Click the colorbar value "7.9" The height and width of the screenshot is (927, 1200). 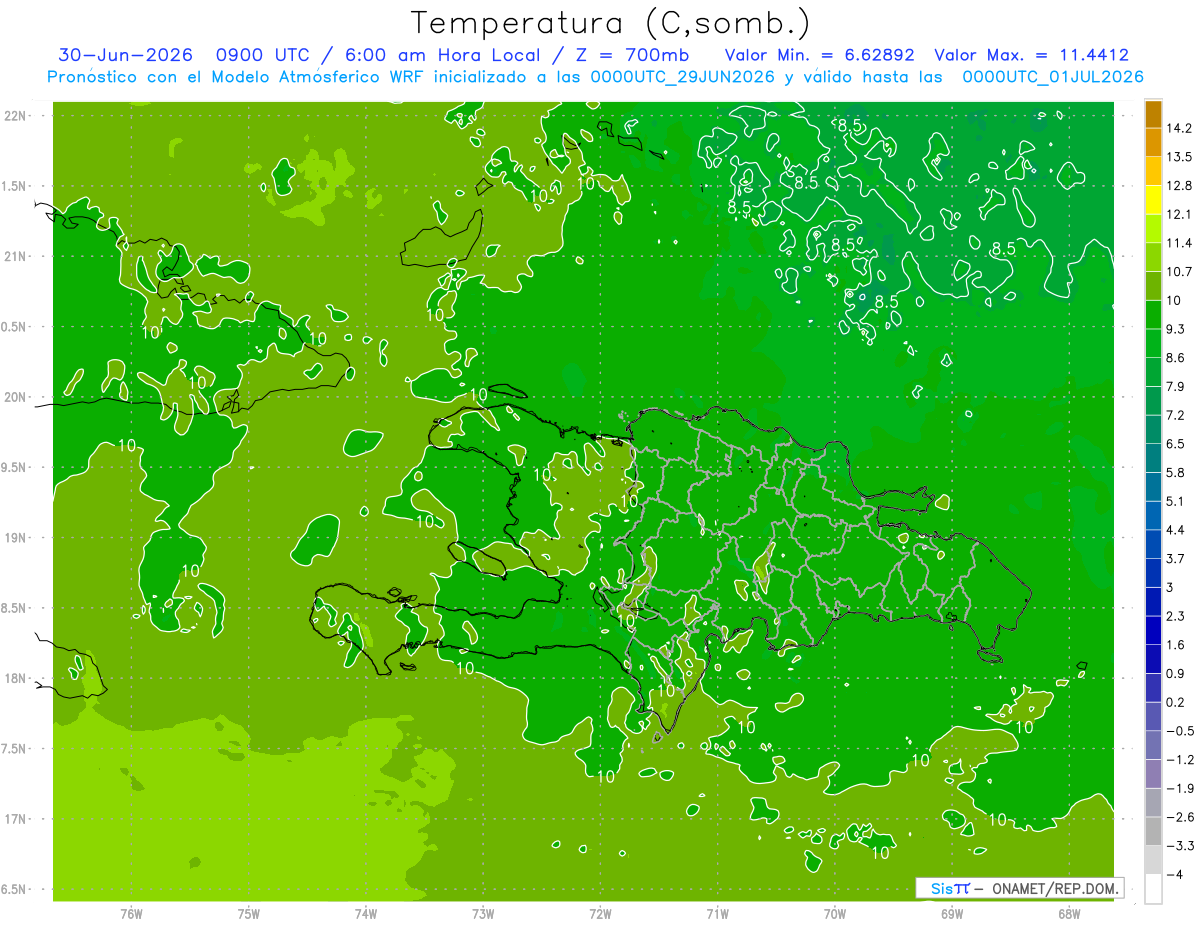click(1177, 387)
